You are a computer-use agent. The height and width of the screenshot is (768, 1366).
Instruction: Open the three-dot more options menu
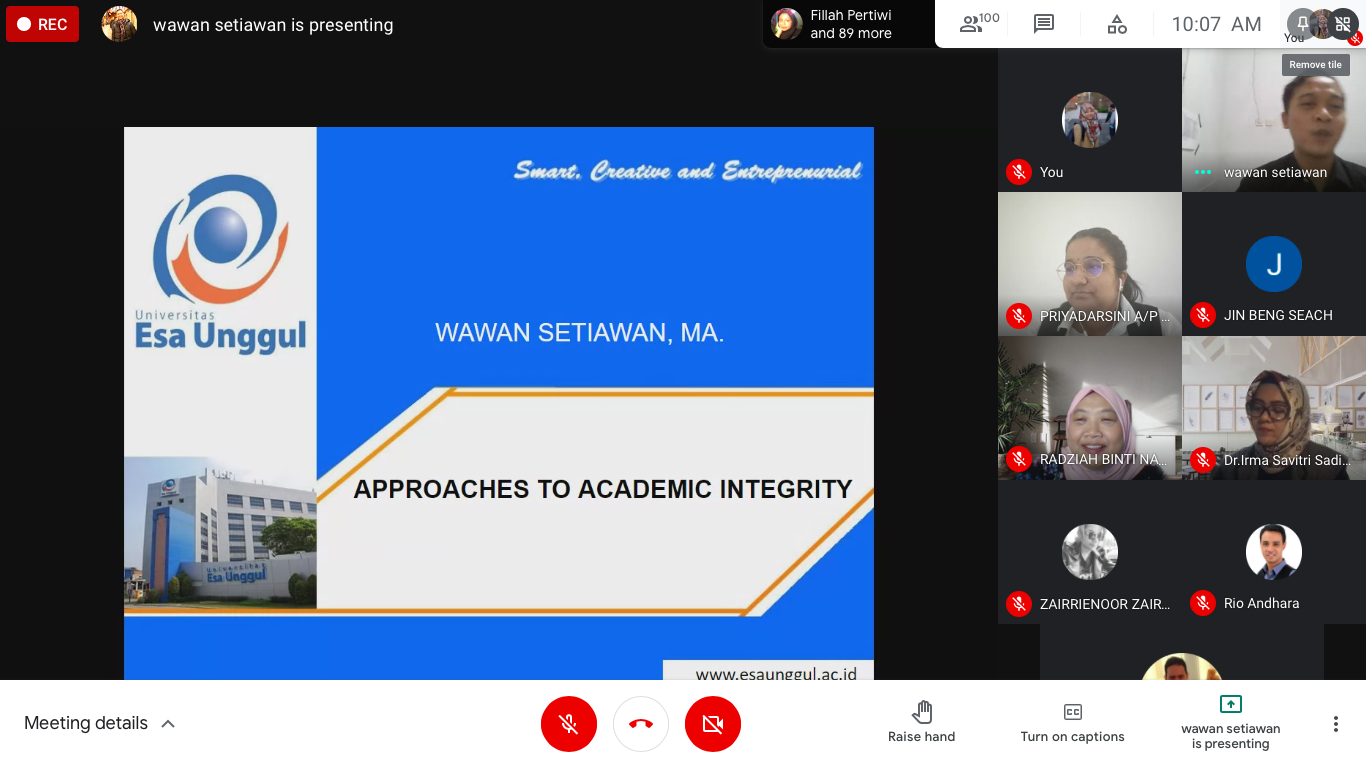click(x=1336, y=724)
